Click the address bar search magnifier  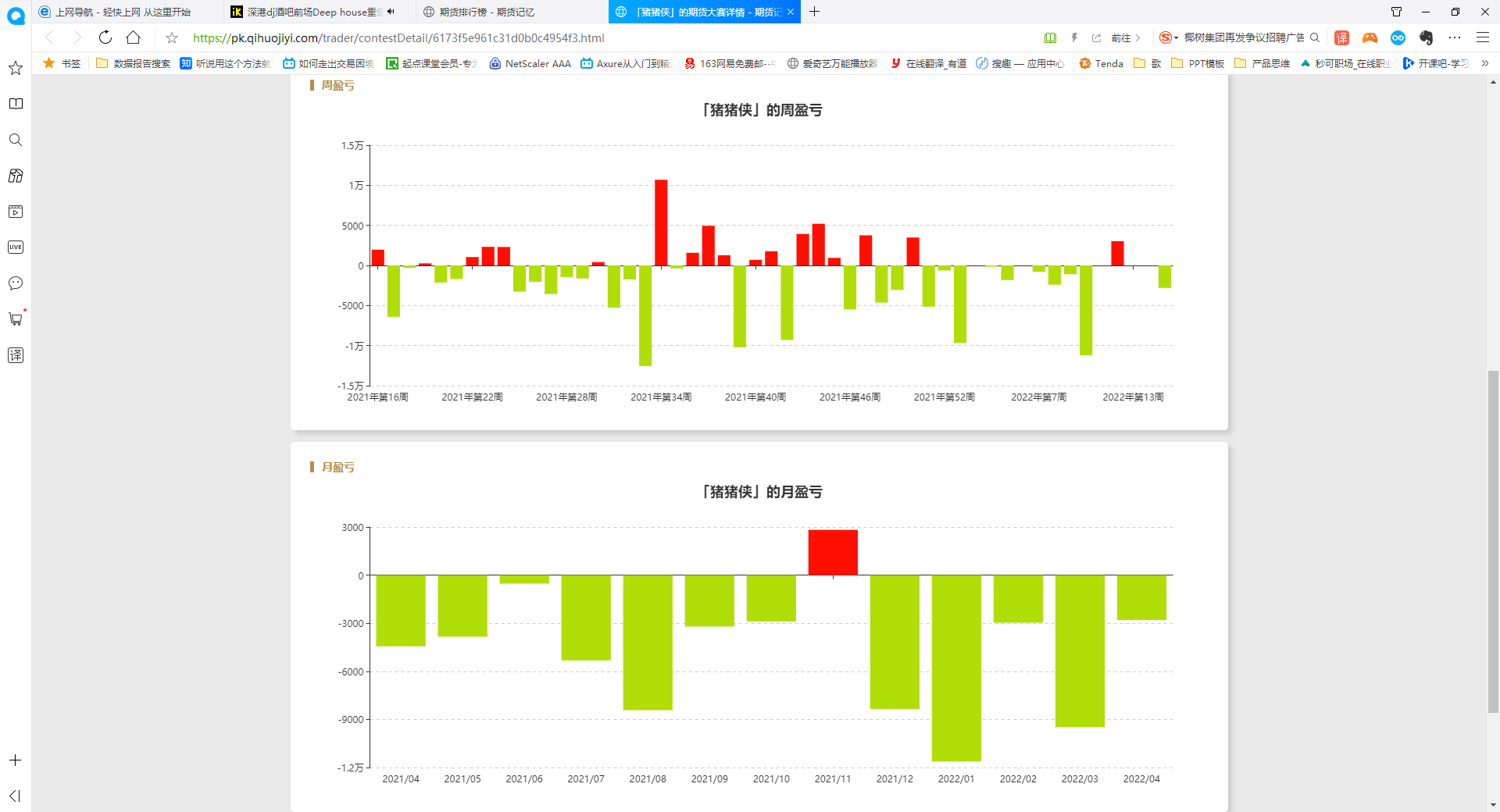pos(1315,37)
